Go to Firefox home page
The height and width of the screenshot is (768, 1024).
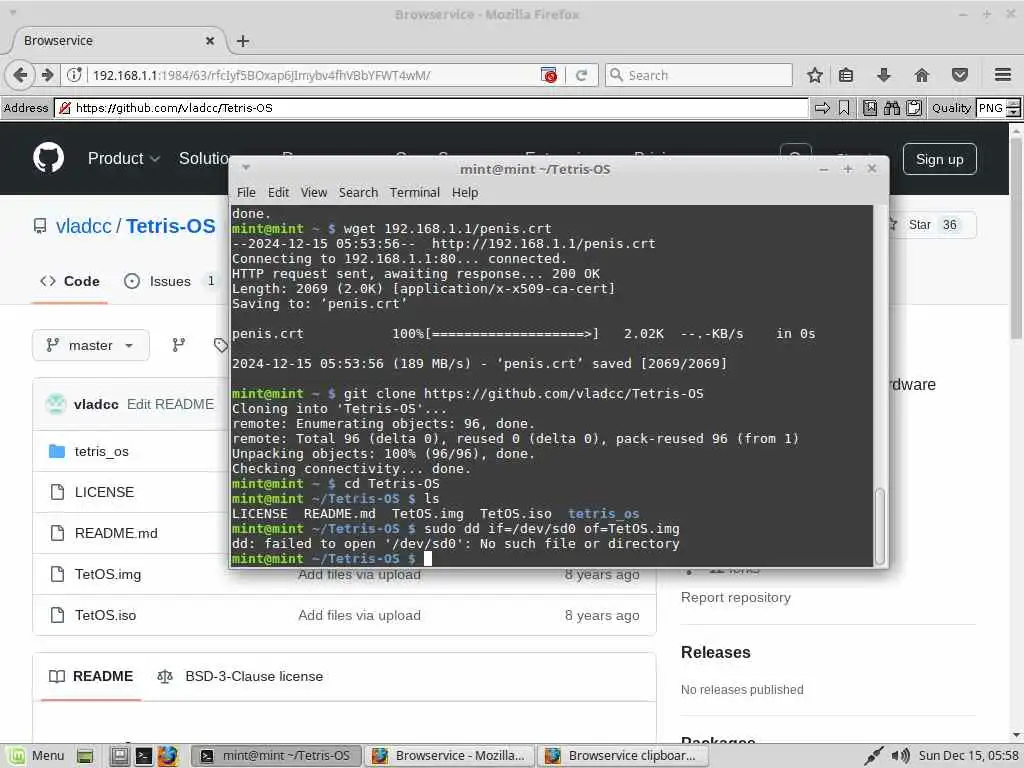pyautogui.click(x=921, y=75)
